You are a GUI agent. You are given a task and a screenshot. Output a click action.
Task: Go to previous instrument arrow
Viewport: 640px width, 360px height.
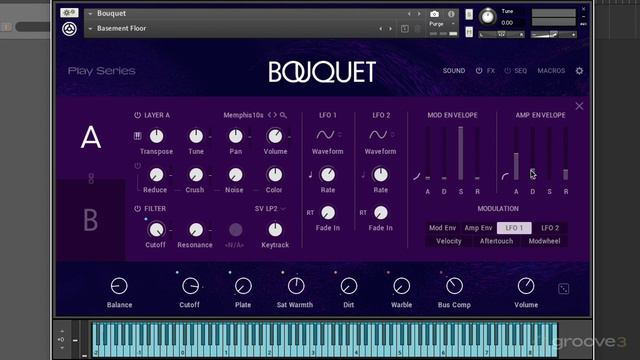pyautogui.click(x=409, y=14)
